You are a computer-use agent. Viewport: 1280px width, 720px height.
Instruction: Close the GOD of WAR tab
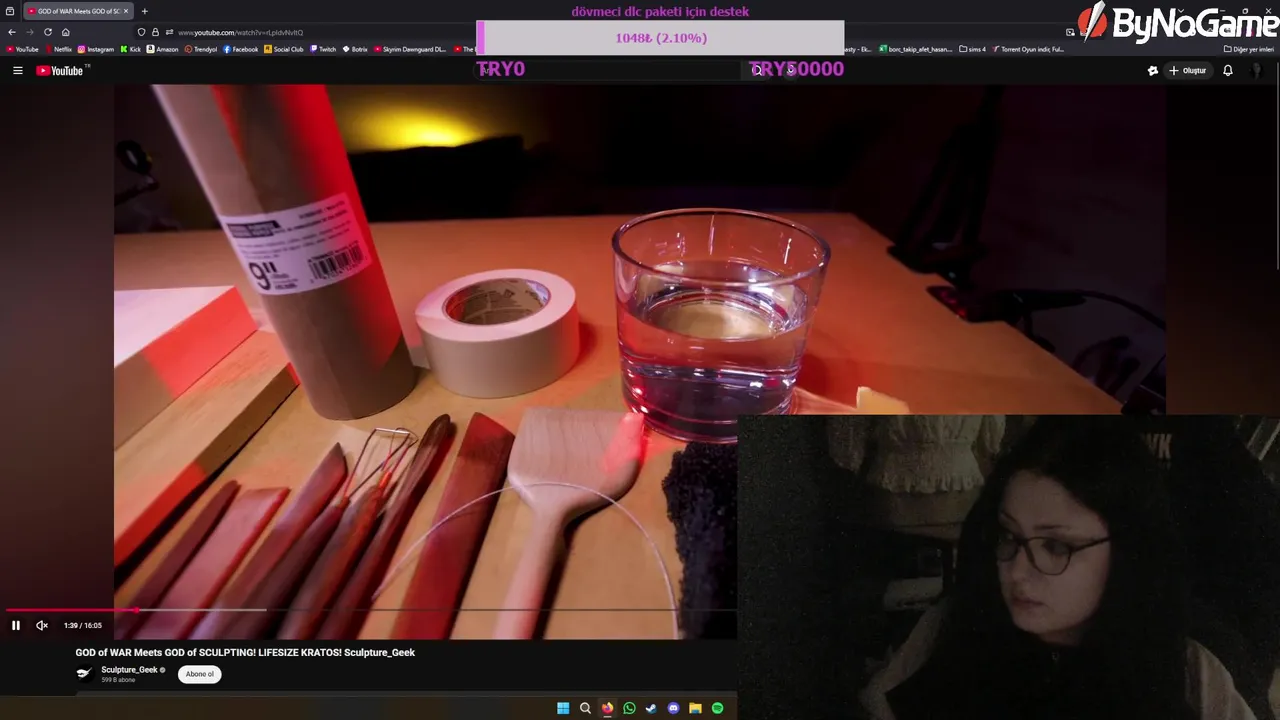[x=127, y=11]
